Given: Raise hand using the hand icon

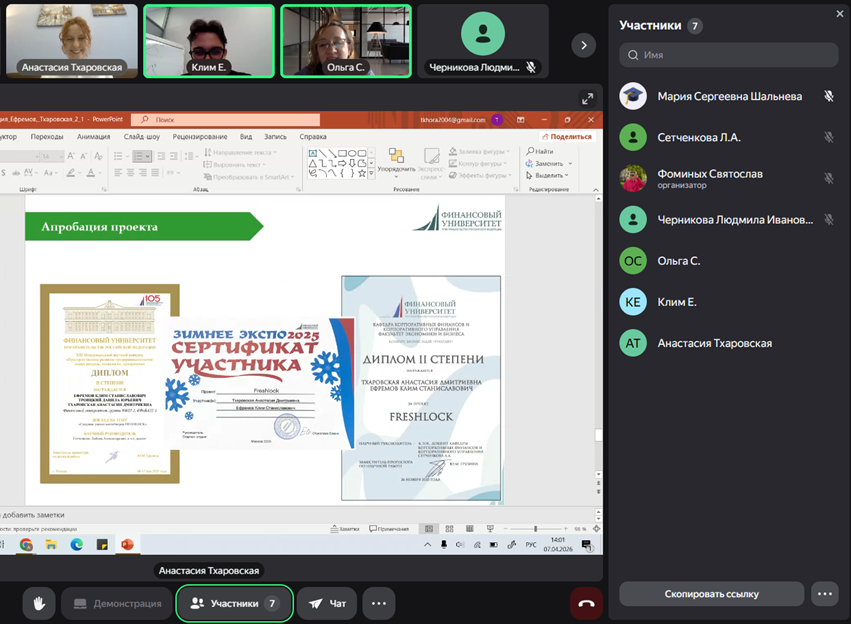Looking at the screenshot, I should click(x=39, y=603).
